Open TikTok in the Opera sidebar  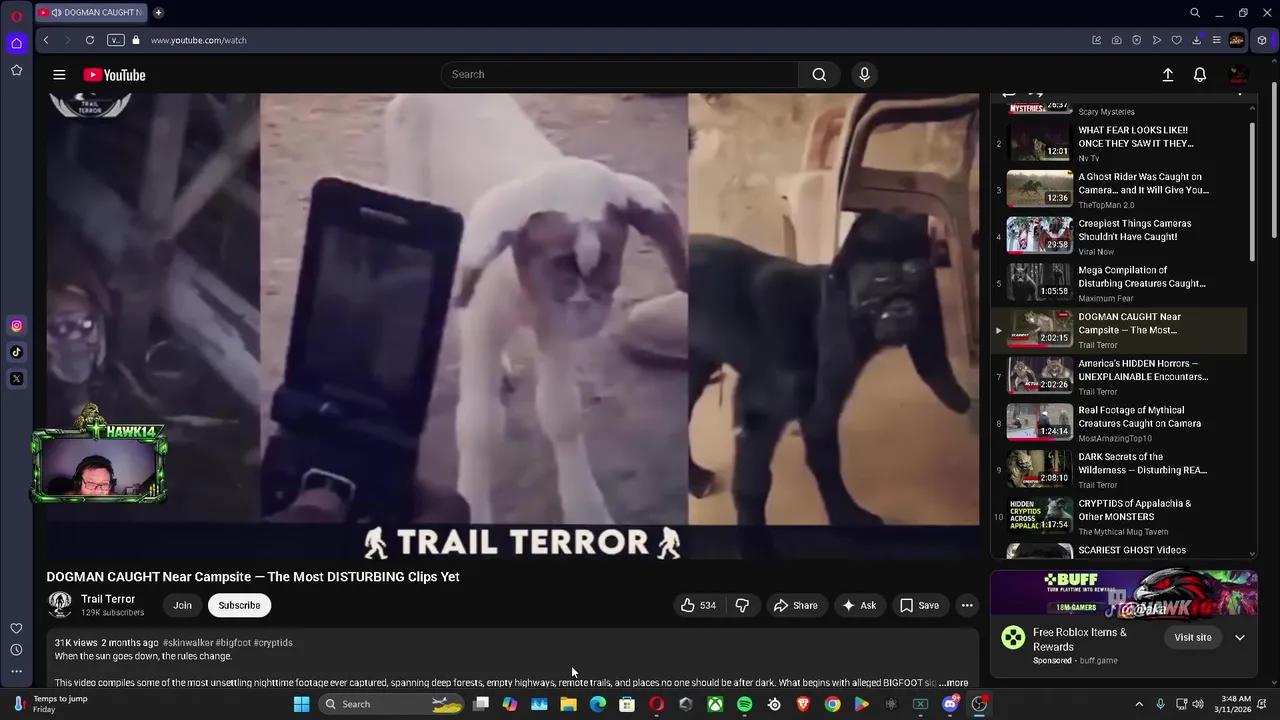[16, 352]
